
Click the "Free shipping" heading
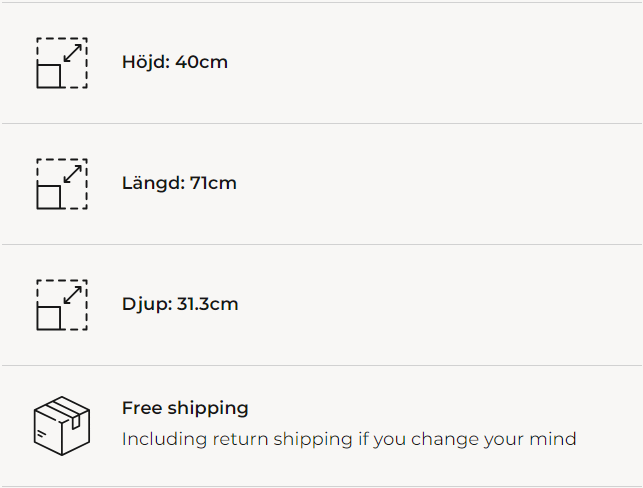tap(185, 408)
